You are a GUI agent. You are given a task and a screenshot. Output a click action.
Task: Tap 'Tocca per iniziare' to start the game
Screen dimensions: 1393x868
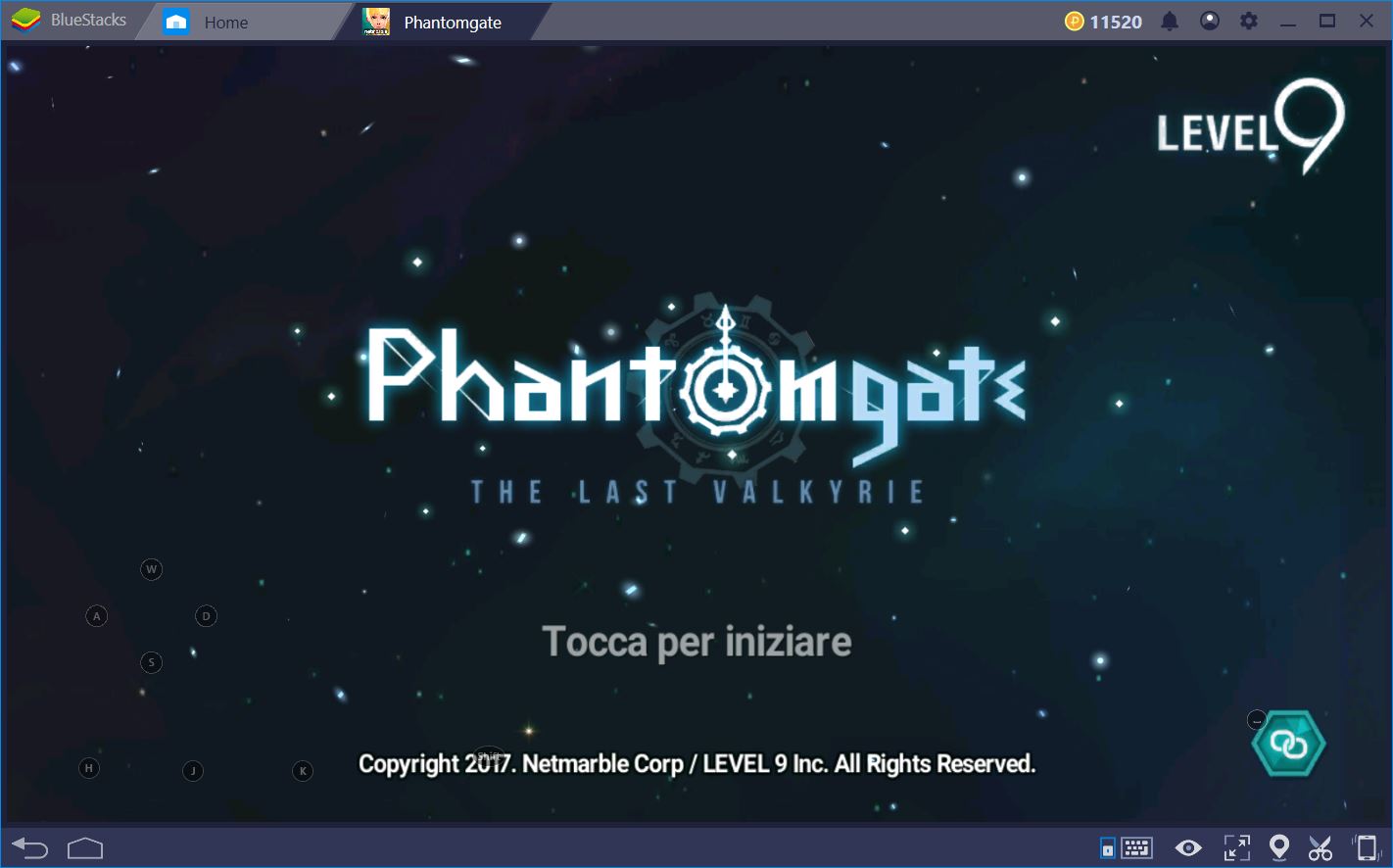click(696, 643)
